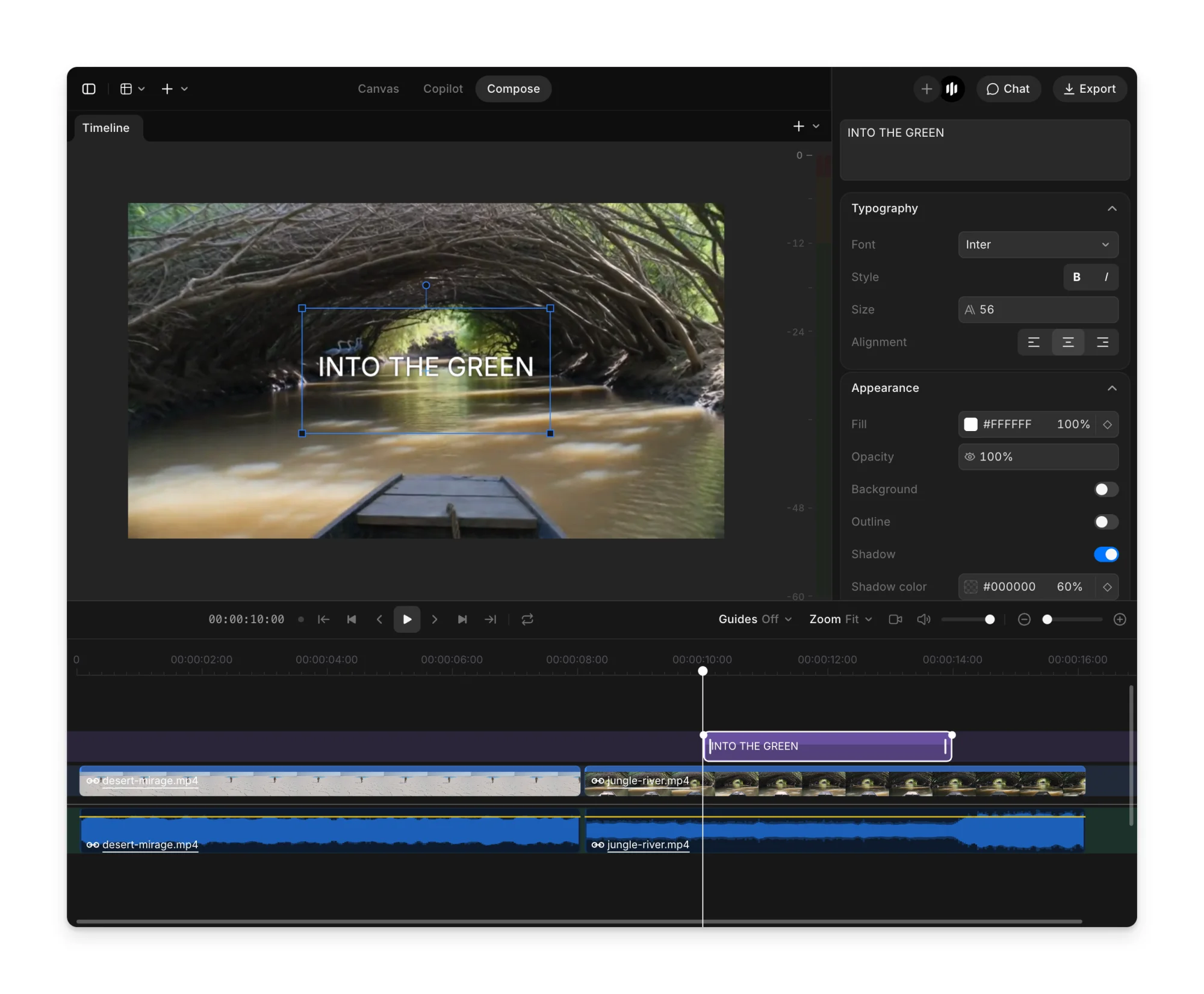
Task: Collapse the Typography section
Action: point(1112,208)
